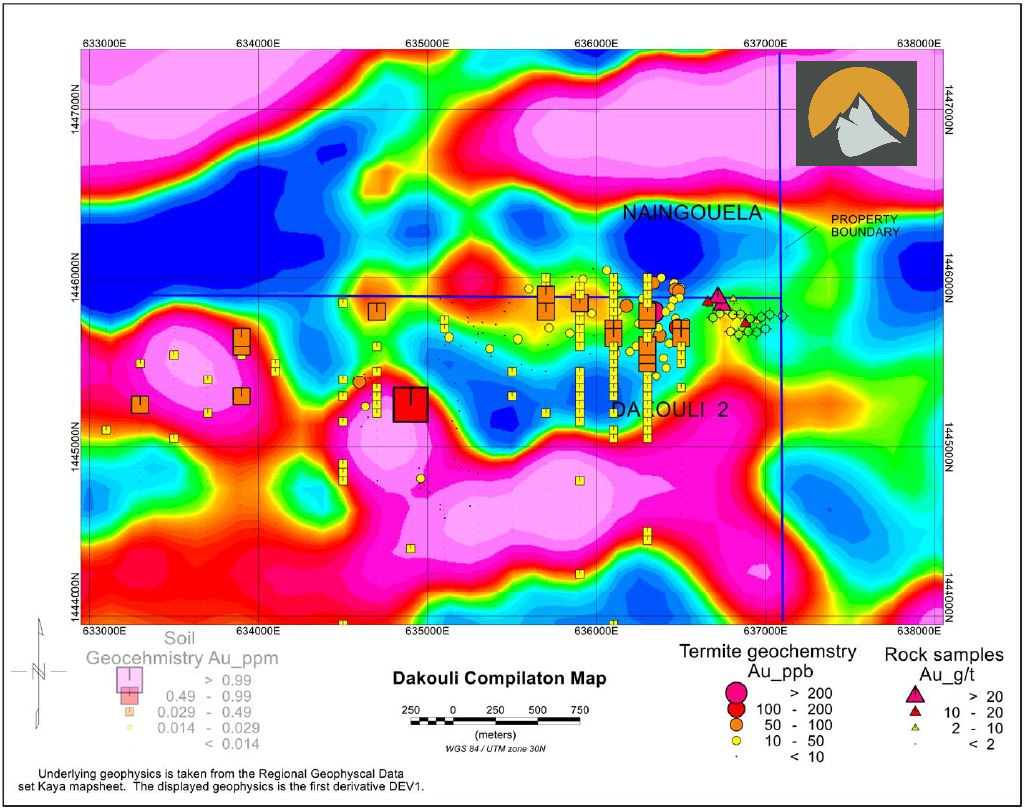Click the red '100 - 200' termite legend circle

pyautogui.click(x=737, y=709)
